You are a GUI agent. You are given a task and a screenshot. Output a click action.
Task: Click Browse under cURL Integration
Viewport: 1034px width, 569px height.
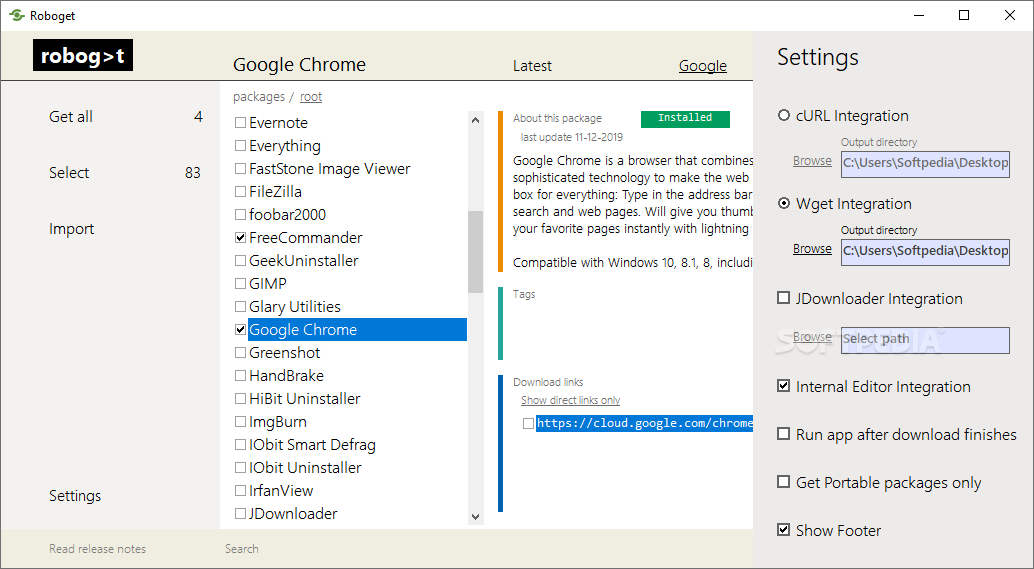pos(812,161)
